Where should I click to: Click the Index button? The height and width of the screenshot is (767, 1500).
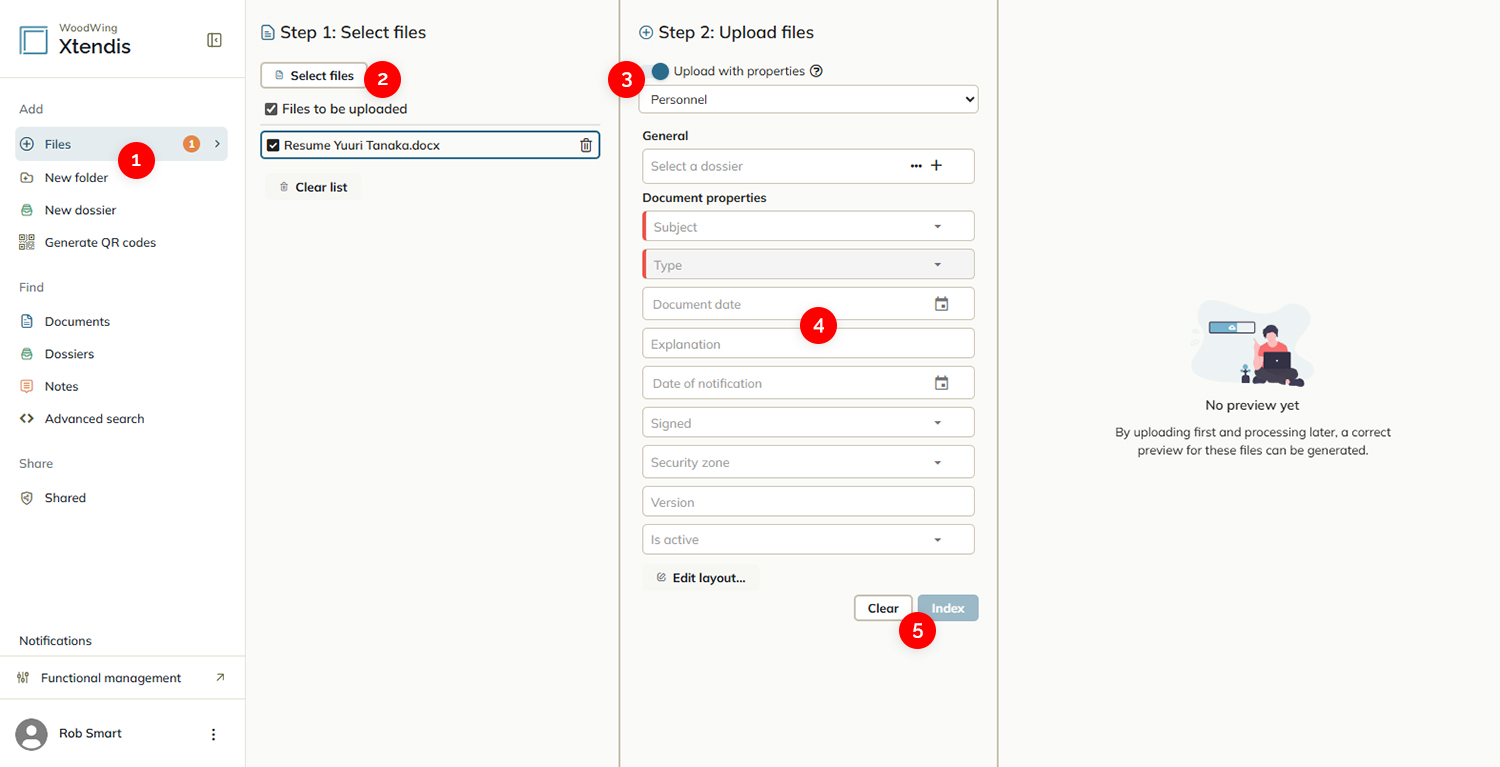(x=948, y=608)
